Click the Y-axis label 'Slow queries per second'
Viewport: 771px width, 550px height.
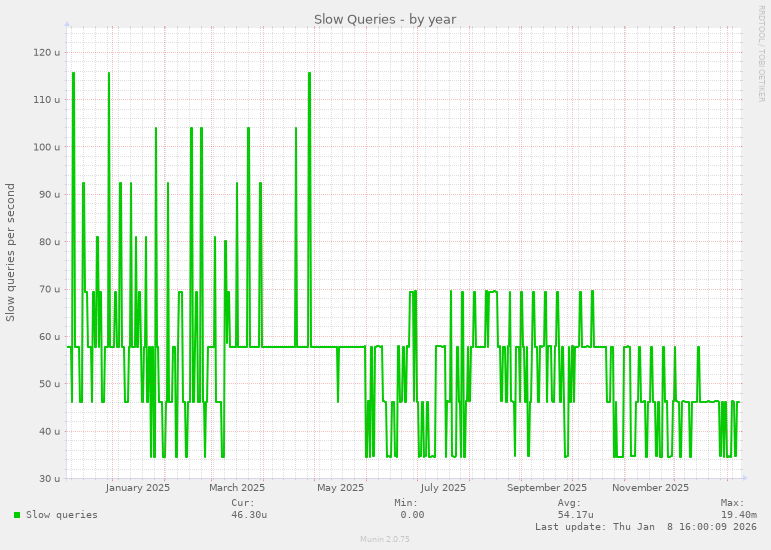tap(10, 253)
